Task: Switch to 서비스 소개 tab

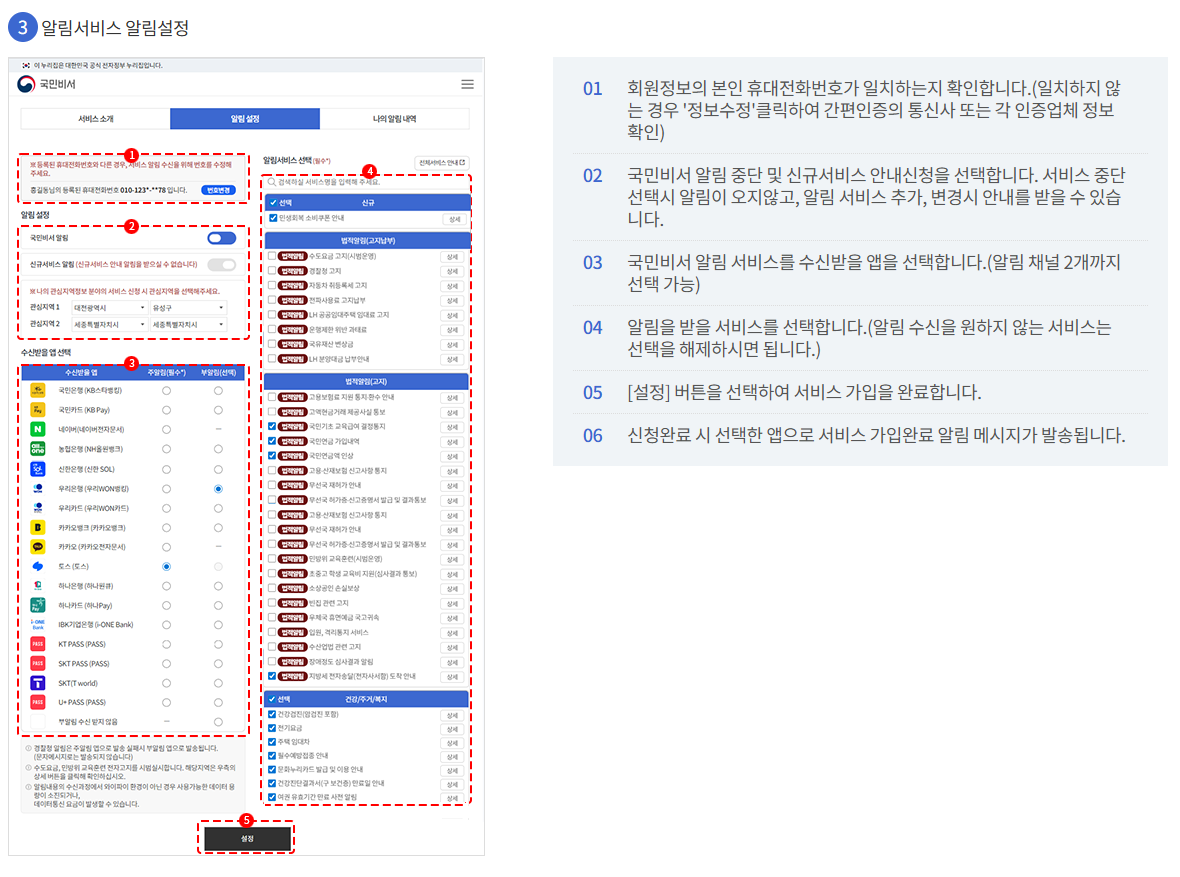Action: (96, 119)
